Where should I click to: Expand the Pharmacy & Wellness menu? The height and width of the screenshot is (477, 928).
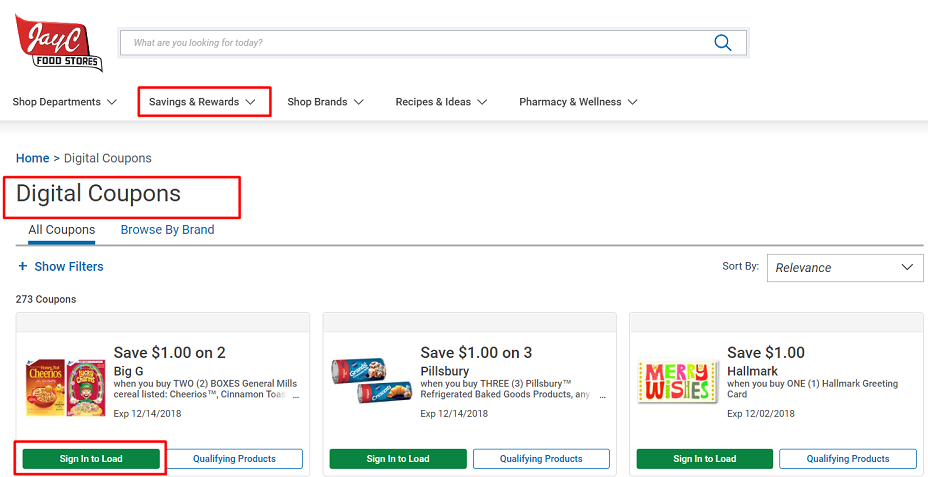tap(578, 102)
